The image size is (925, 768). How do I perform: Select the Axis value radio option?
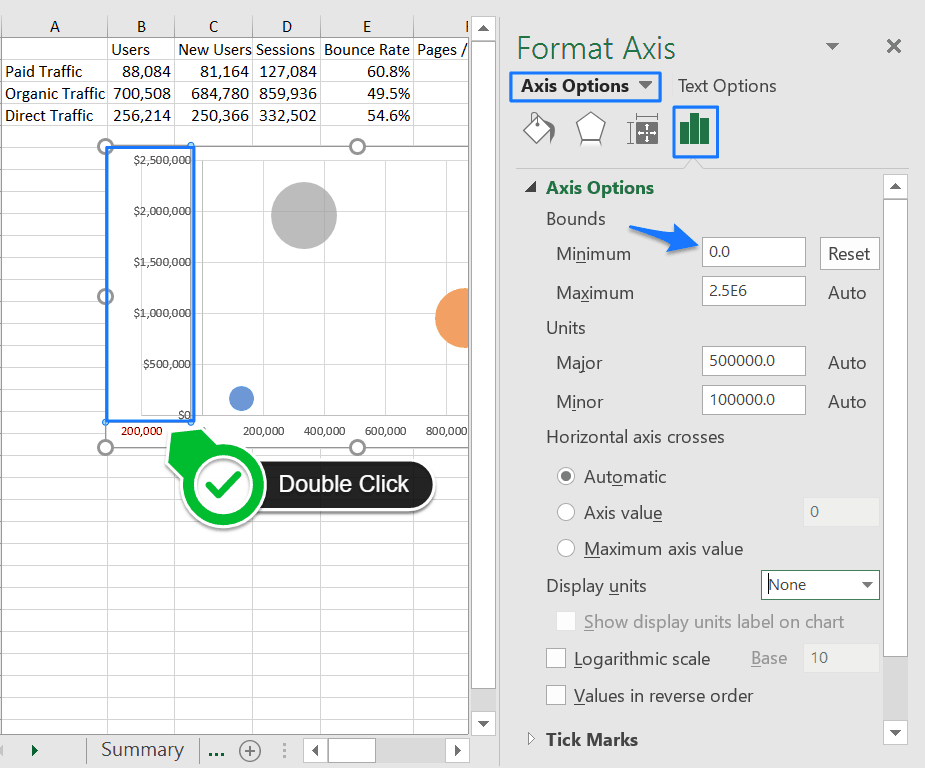tap(566, 512)
